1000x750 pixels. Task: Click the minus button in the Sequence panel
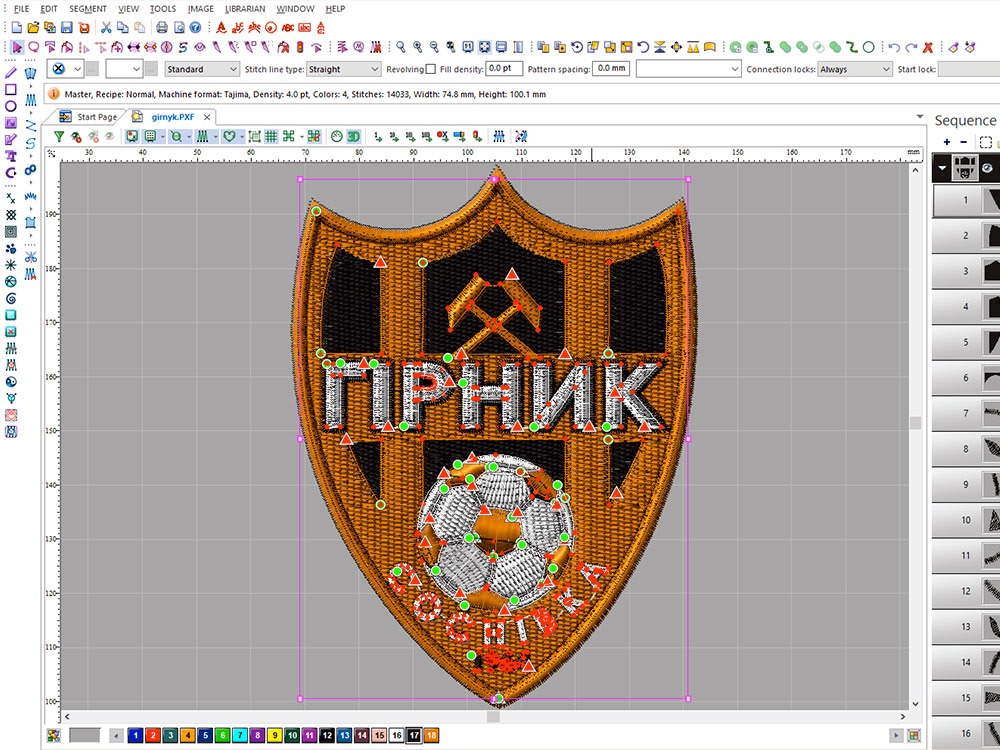tap(964, 142)
